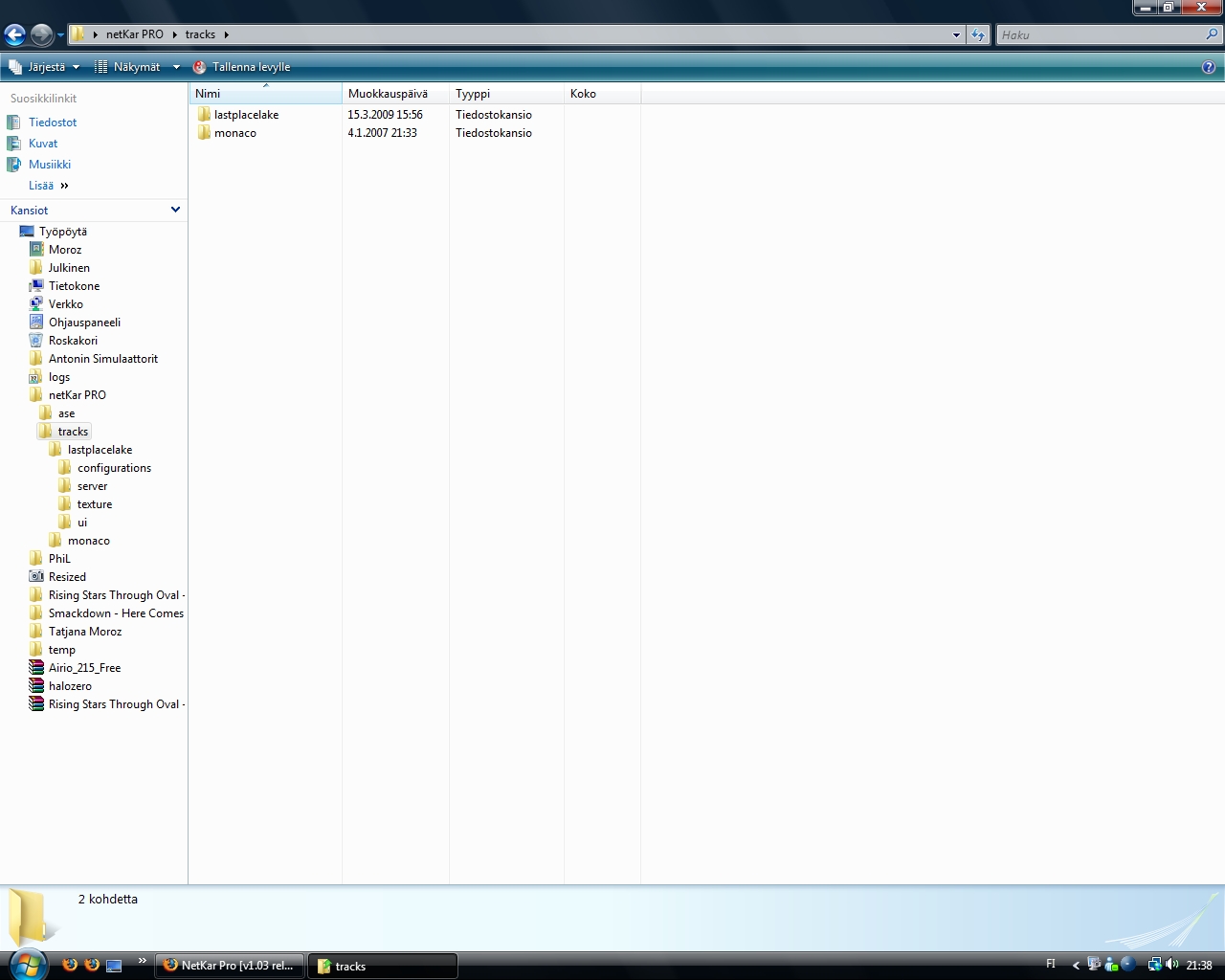Click the logs item icon in tree
The image size is (1225, 980).
coord(36,377)
